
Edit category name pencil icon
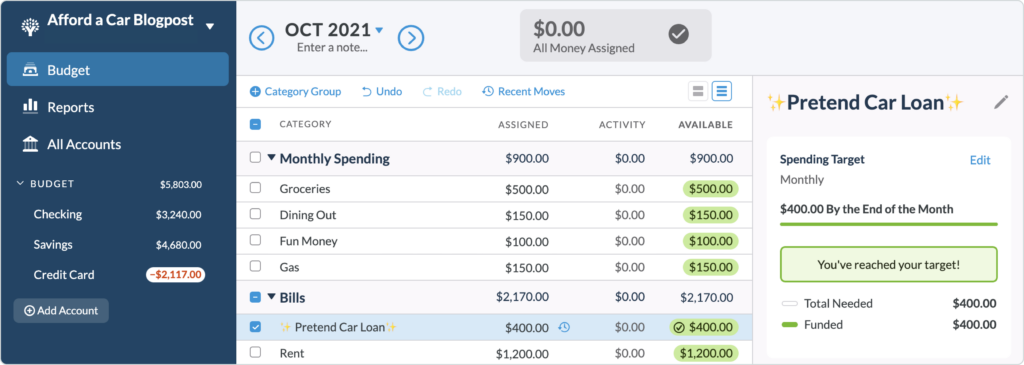click(x=1000, y=102)
